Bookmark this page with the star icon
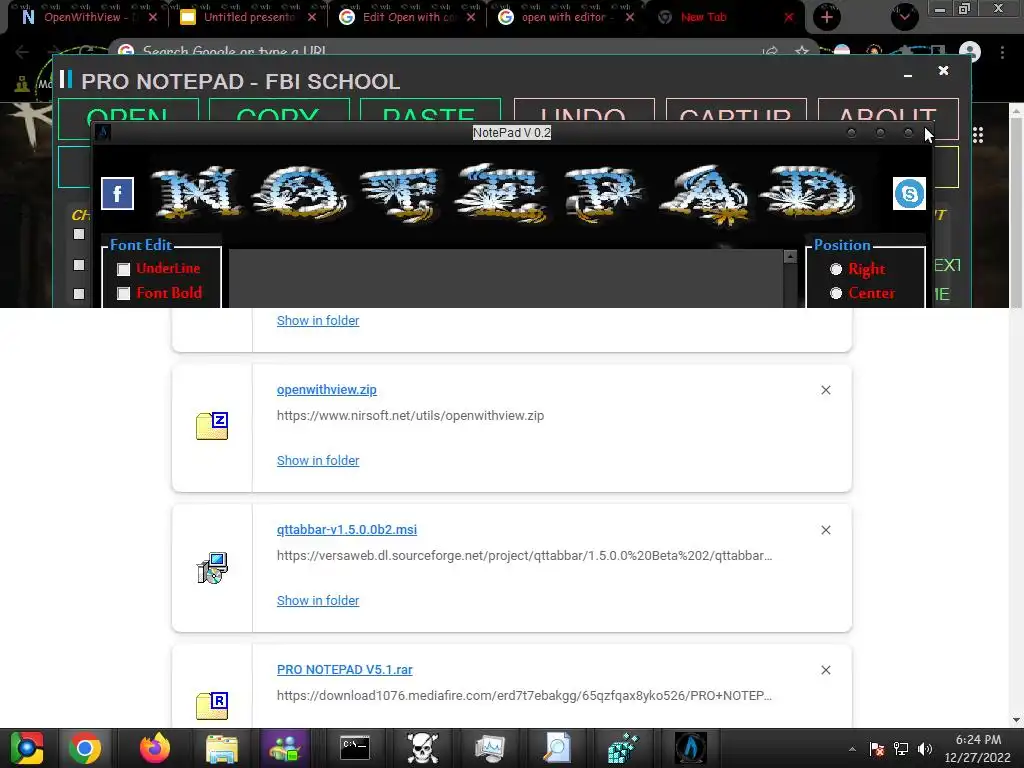Image resolution: width=1024 pixels, height=768 pixels. 801,52
